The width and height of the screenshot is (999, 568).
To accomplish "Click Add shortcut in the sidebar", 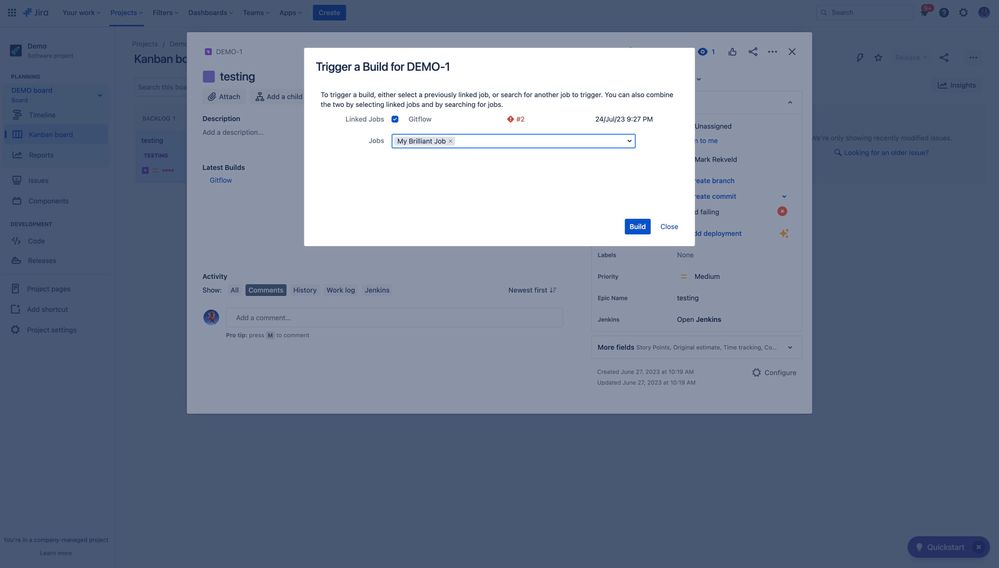I will point(57,309).
